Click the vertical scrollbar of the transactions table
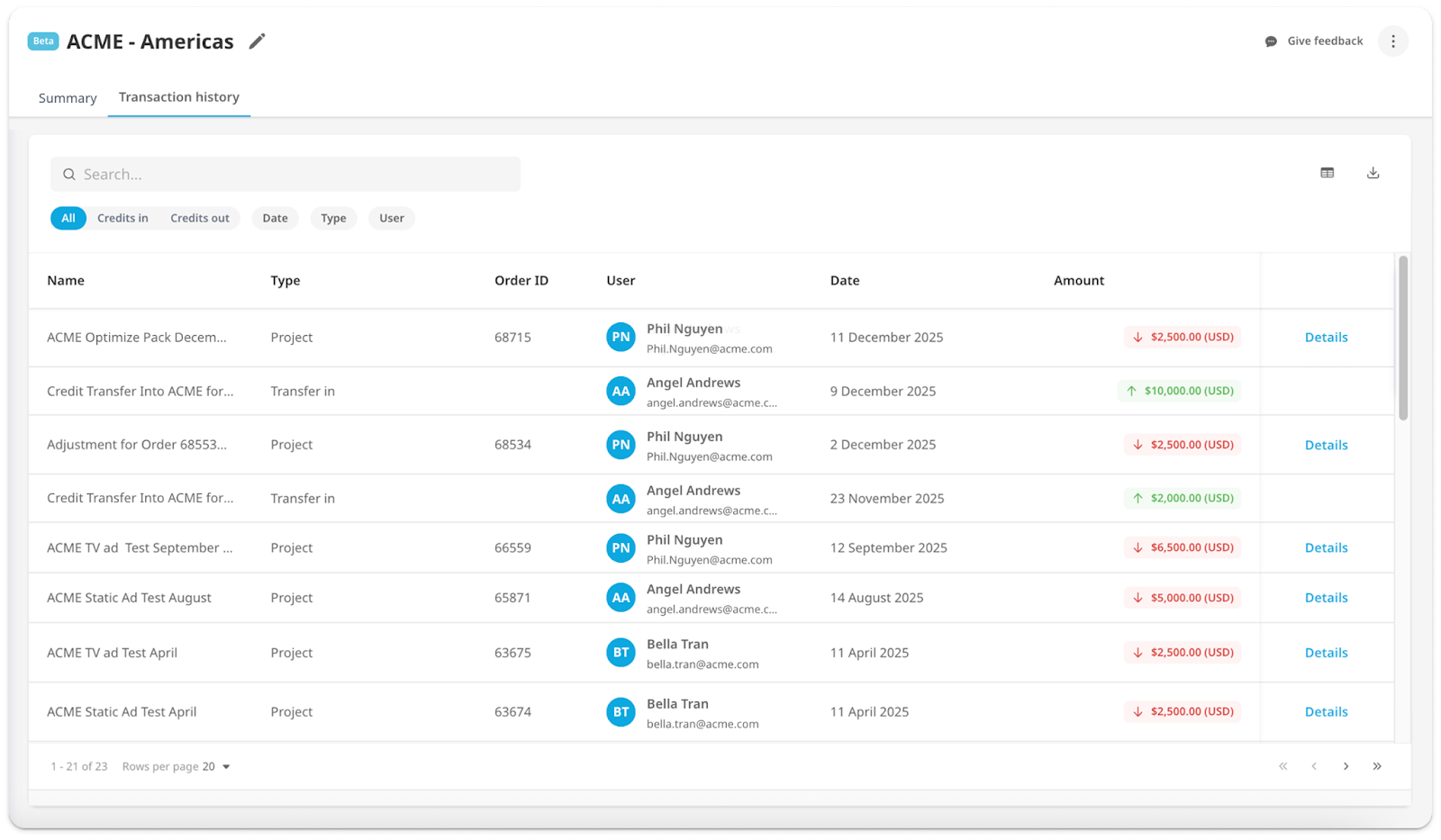The width and height of the screenshot is (1441, 840). pyautogui.click(x=1402, y=338)
